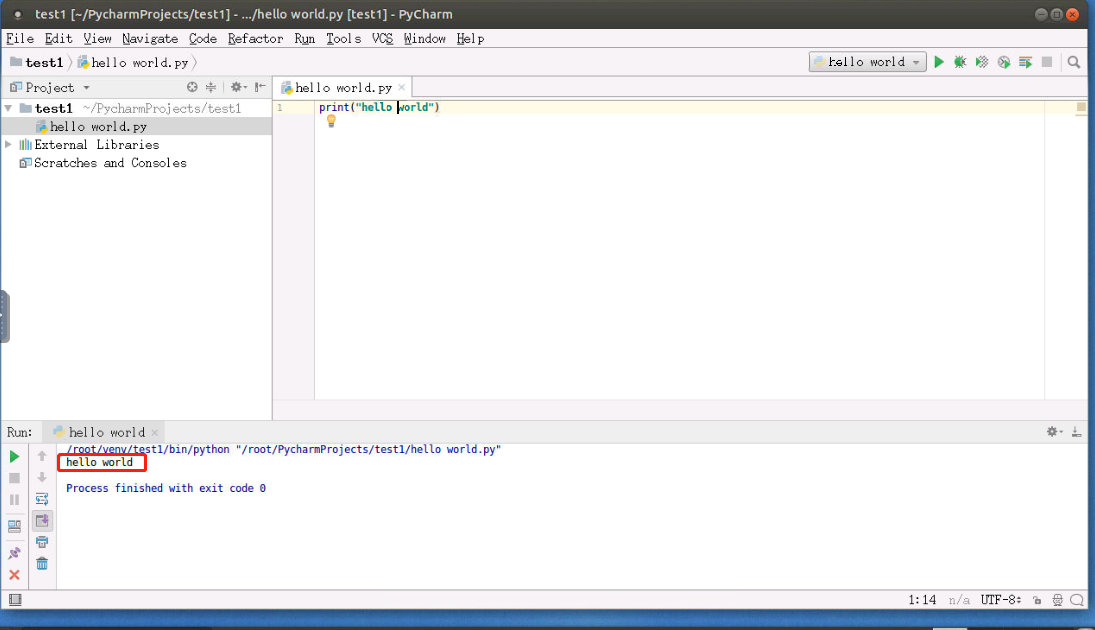Open the Run menu in the menu bar
This screenshot has height=630, width=1095.
coord(304,38)
